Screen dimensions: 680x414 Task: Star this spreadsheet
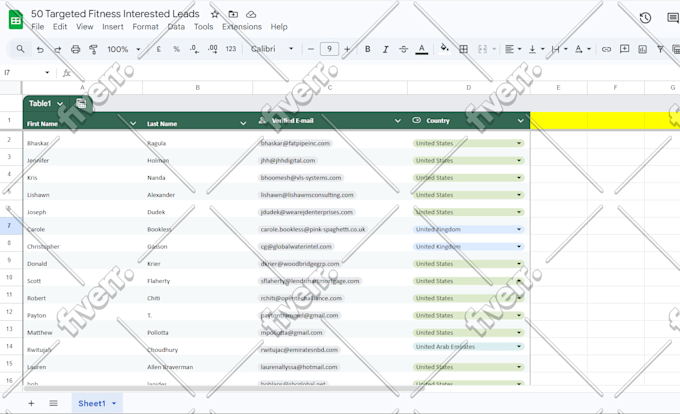[215, 14]
